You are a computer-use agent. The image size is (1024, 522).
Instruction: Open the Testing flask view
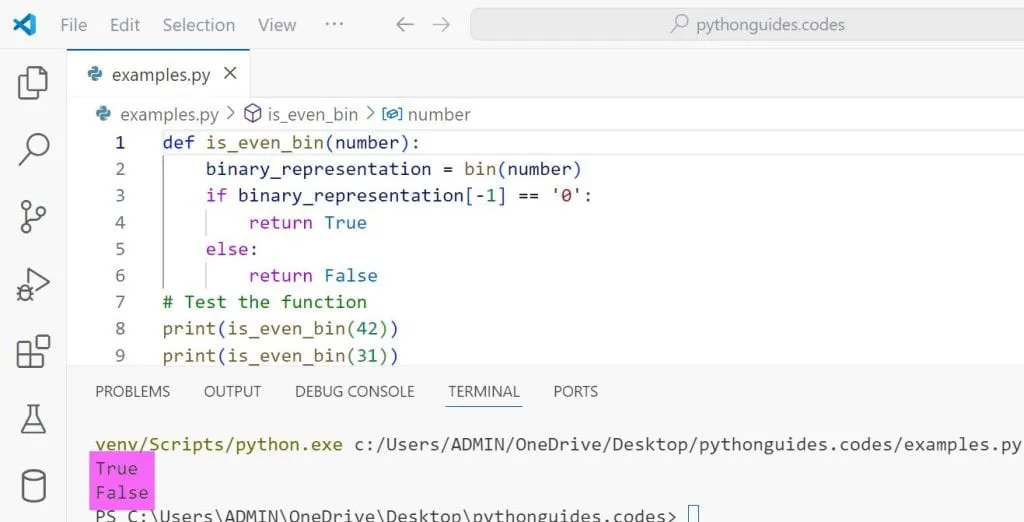tap(33, 419)
